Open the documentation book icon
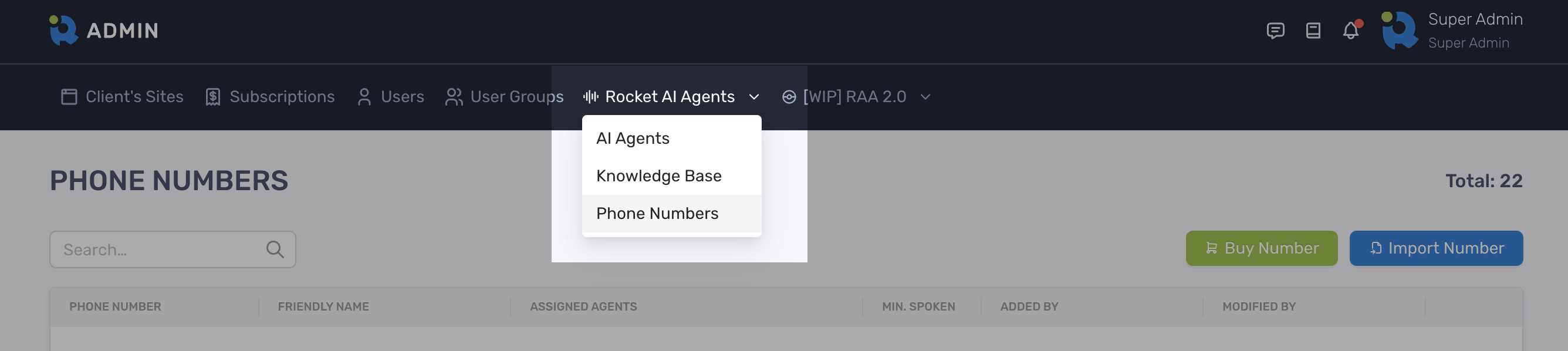This screenshot has width=1568, height=351. 1313,31
